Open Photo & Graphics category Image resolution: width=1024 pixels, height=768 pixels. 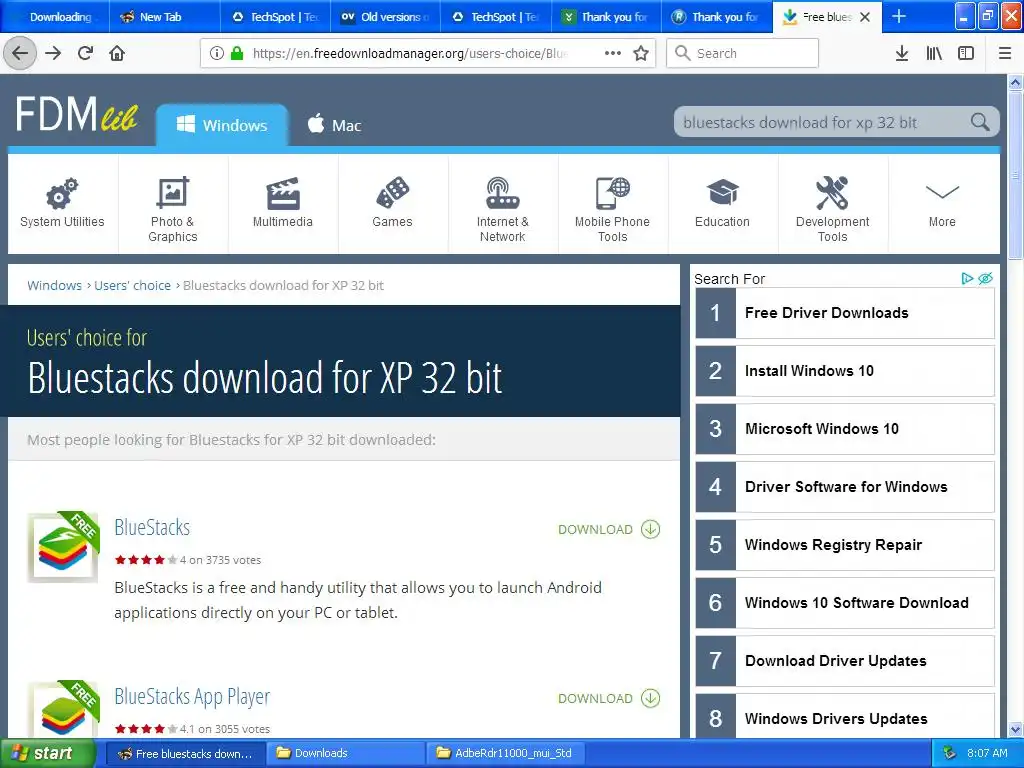(172, 203)
